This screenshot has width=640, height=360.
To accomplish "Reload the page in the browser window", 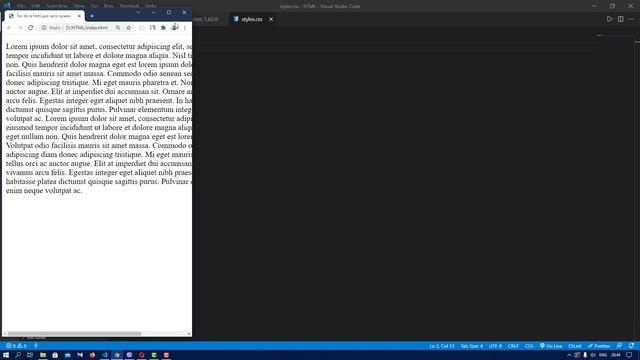I will [31, 28].
